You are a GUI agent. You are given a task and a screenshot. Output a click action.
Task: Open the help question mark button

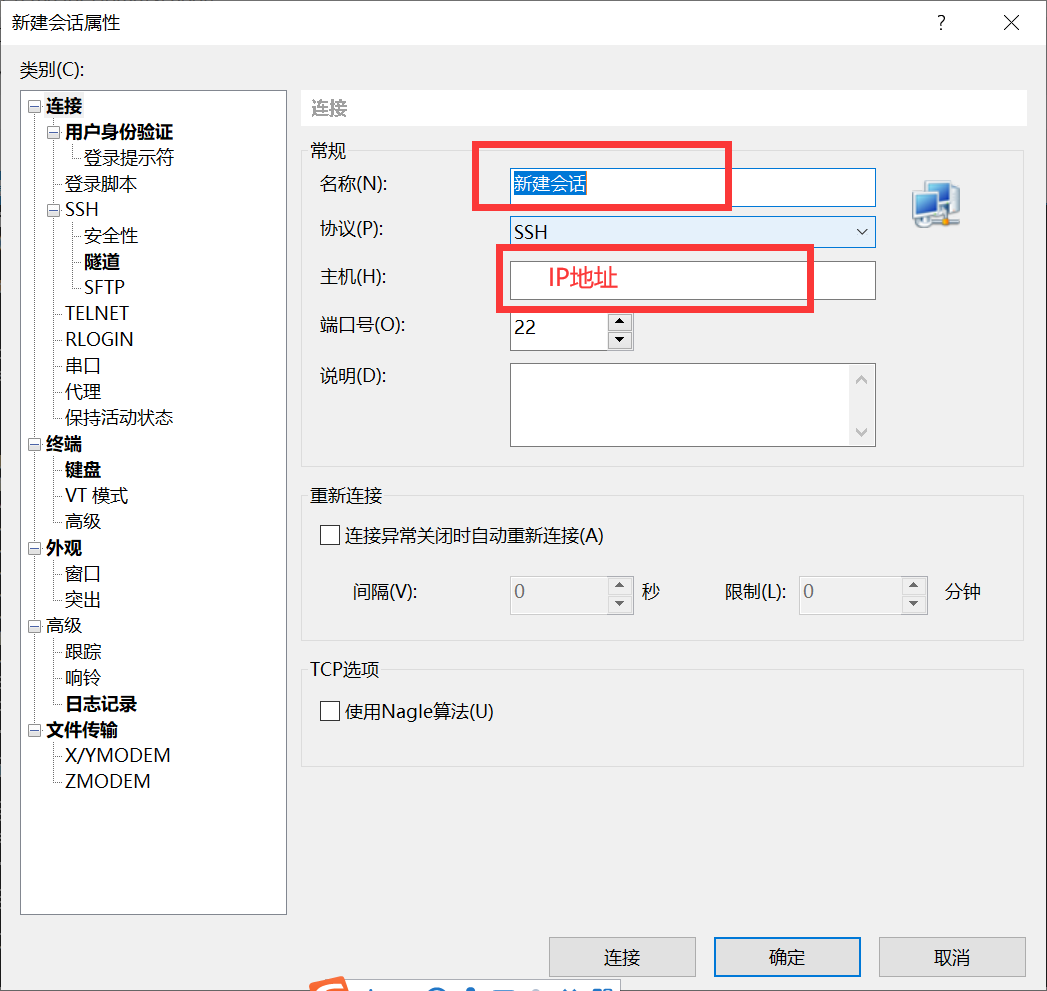pyautogui.click(x=941, y=23)
